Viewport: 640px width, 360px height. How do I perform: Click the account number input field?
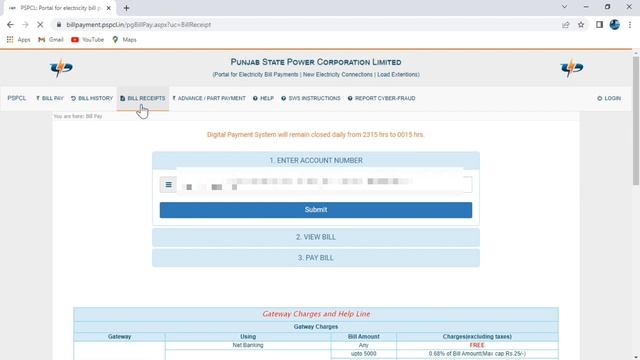(x=324, y=184)
